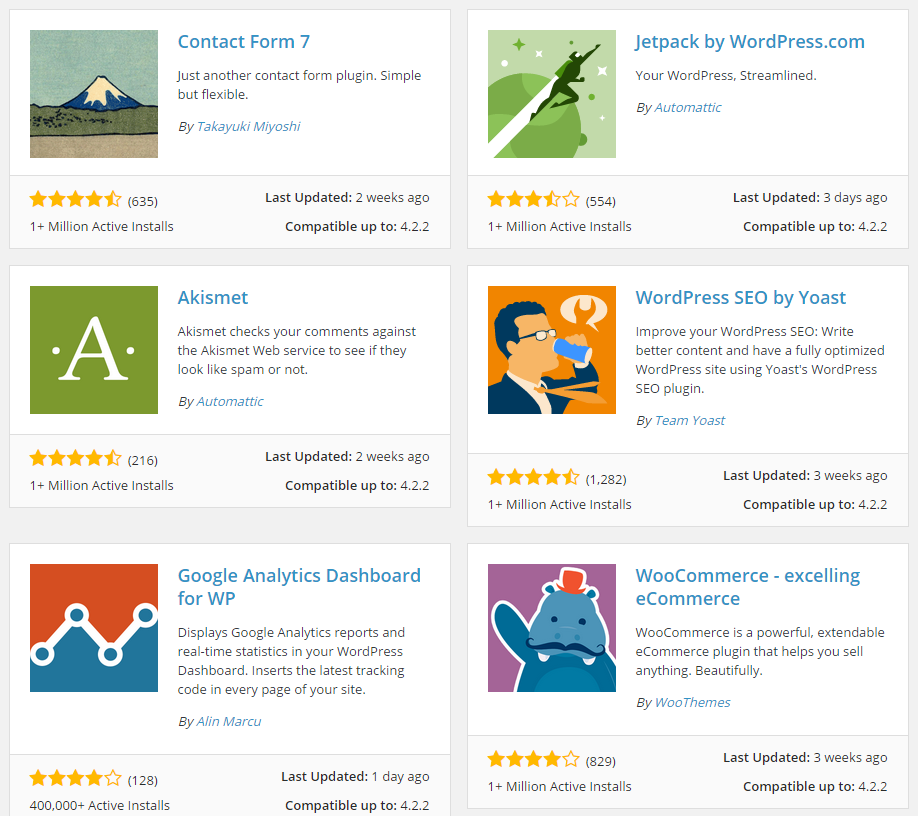Click Akismet's star rating
The image size is (918, 816).
[x=76, y=458]
